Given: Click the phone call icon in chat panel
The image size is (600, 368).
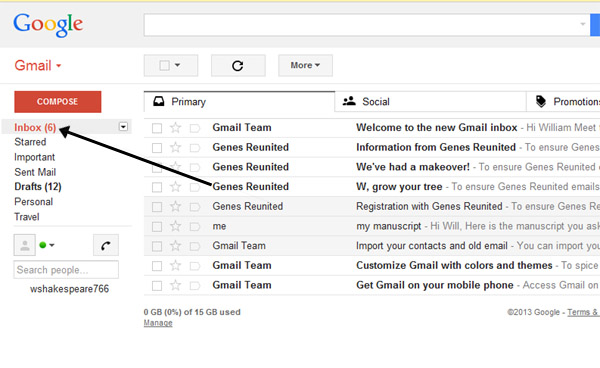Looking at the screenshot, I should click(x=106, y=245).
